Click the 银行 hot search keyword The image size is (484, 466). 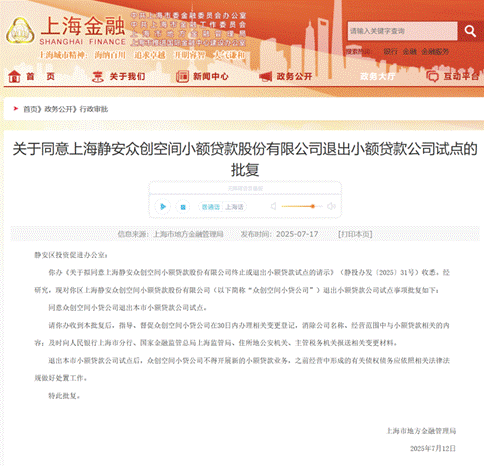(x=390, y=52)
